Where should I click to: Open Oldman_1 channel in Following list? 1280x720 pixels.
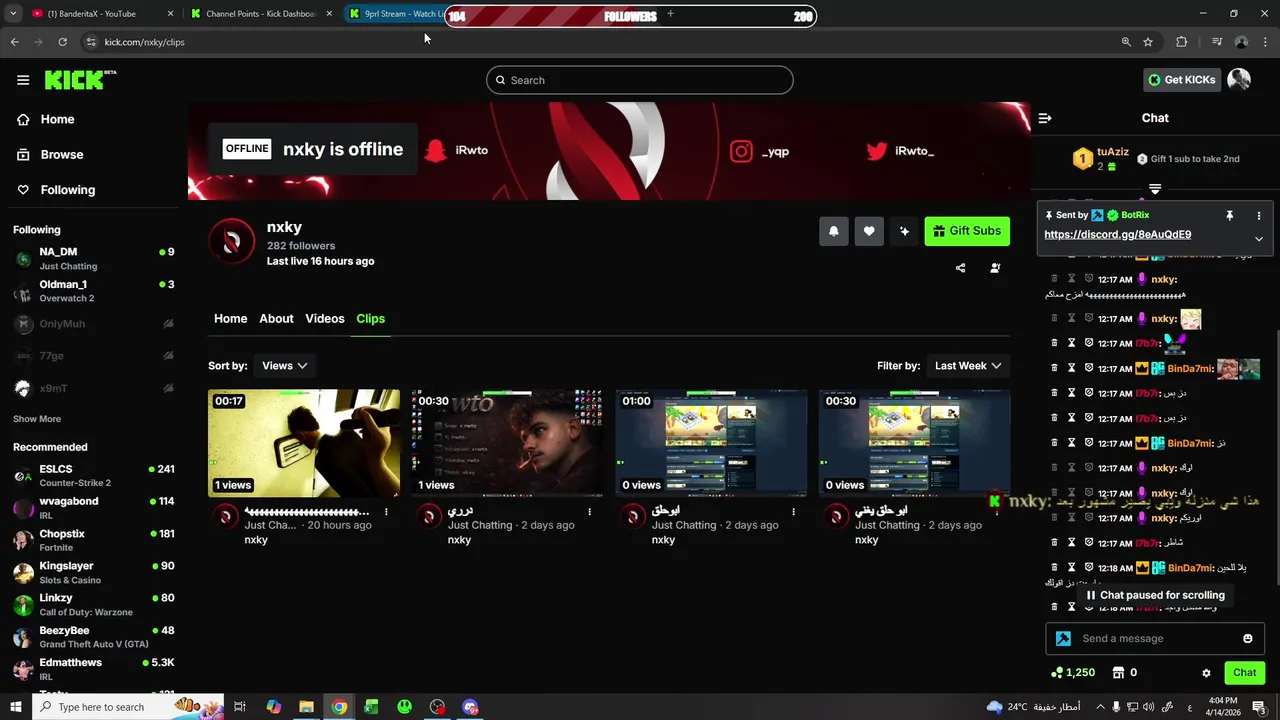[94, 291]
